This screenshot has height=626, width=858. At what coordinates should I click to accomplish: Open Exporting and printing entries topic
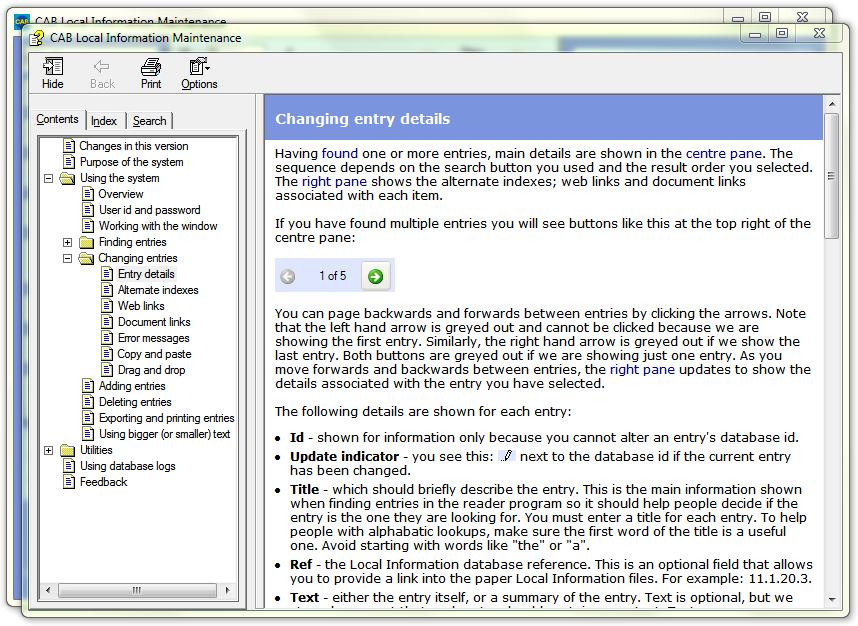(x=166, y=418)
